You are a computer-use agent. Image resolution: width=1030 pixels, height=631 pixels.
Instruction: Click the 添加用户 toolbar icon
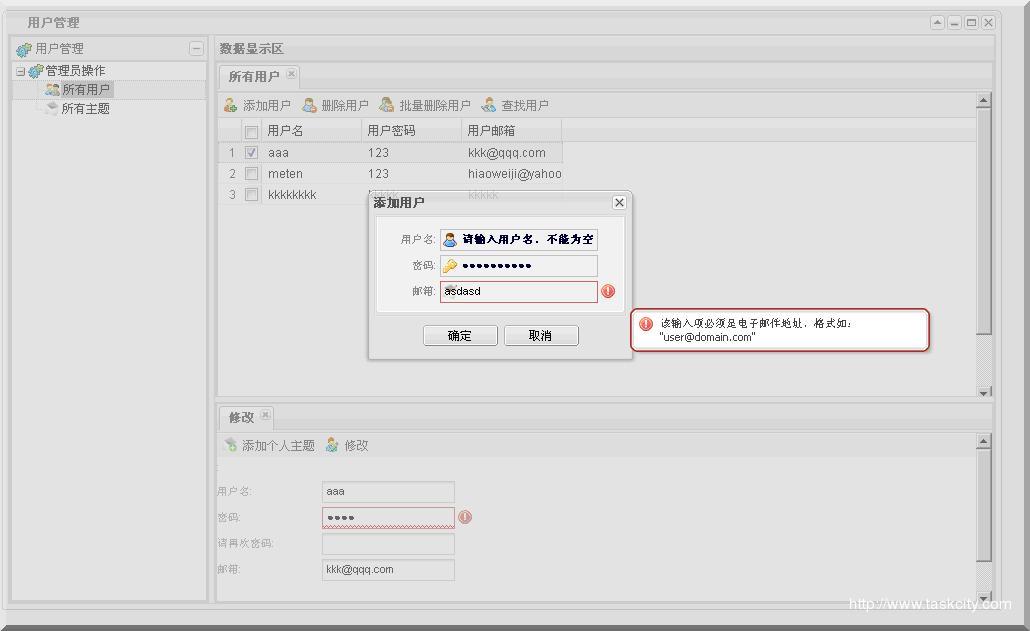point(230,105)
